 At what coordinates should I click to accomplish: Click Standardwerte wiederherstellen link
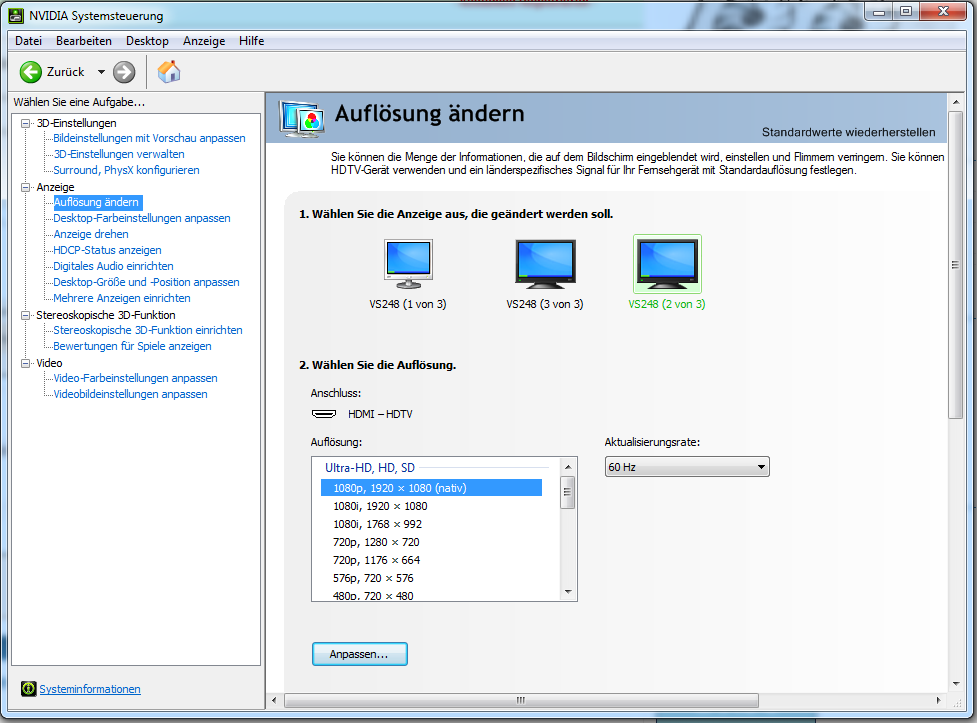848,132
